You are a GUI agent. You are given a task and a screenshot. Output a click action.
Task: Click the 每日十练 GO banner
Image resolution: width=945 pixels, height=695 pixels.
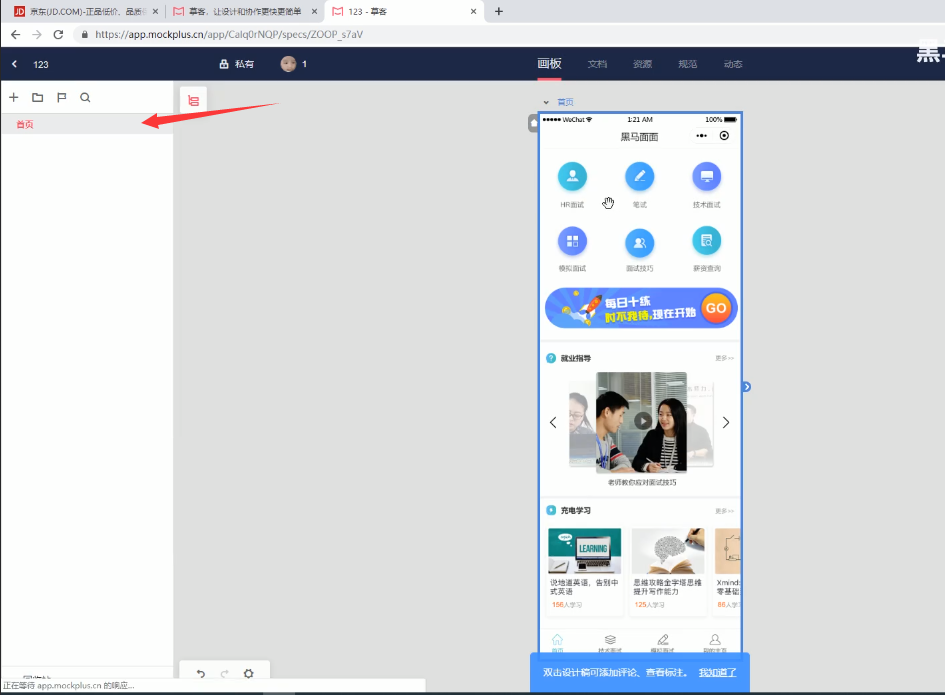641,308
